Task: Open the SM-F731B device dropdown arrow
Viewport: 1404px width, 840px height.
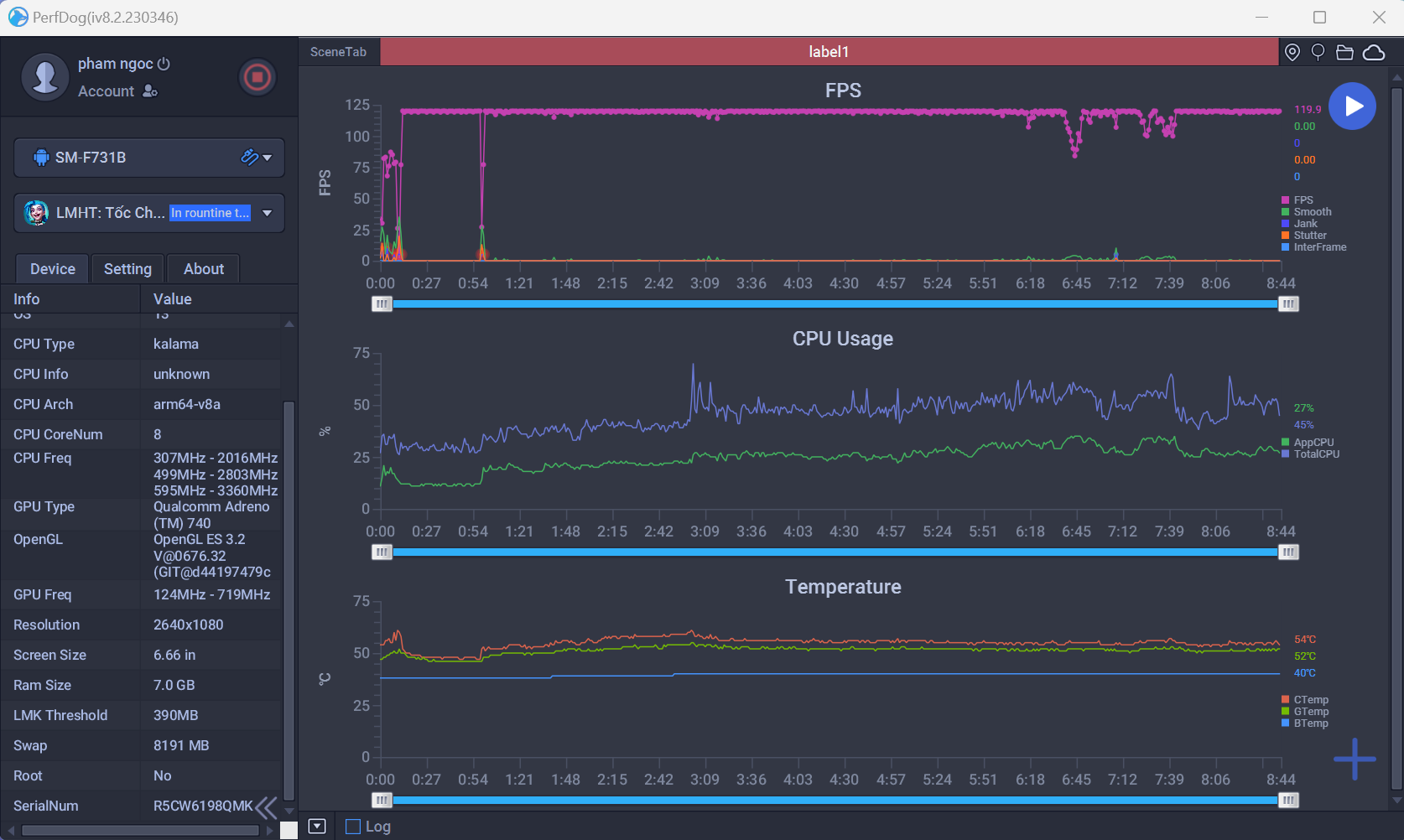Action: (x=268, y=158)
